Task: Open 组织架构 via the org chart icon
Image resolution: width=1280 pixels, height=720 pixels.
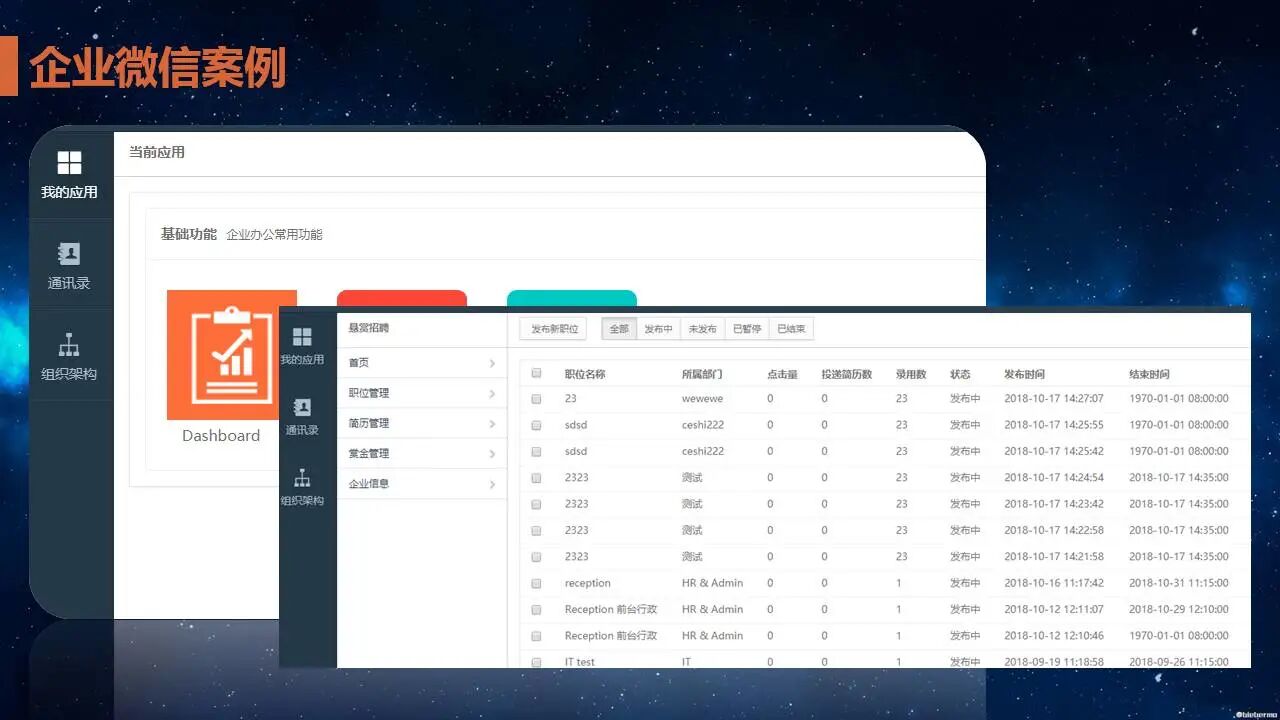Action: click(x=70, y=355)
